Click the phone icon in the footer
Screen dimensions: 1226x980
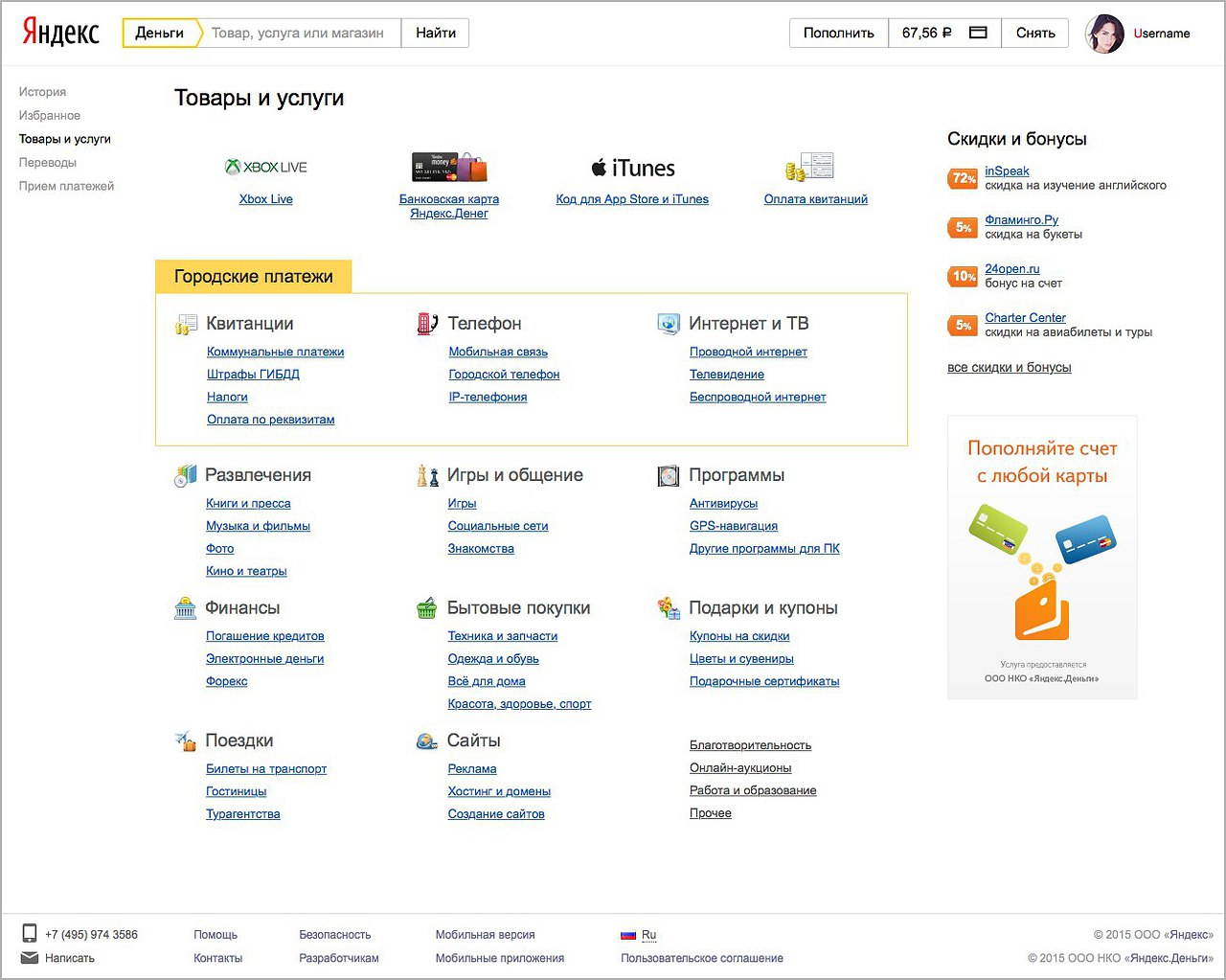click(x=30, y=934)
